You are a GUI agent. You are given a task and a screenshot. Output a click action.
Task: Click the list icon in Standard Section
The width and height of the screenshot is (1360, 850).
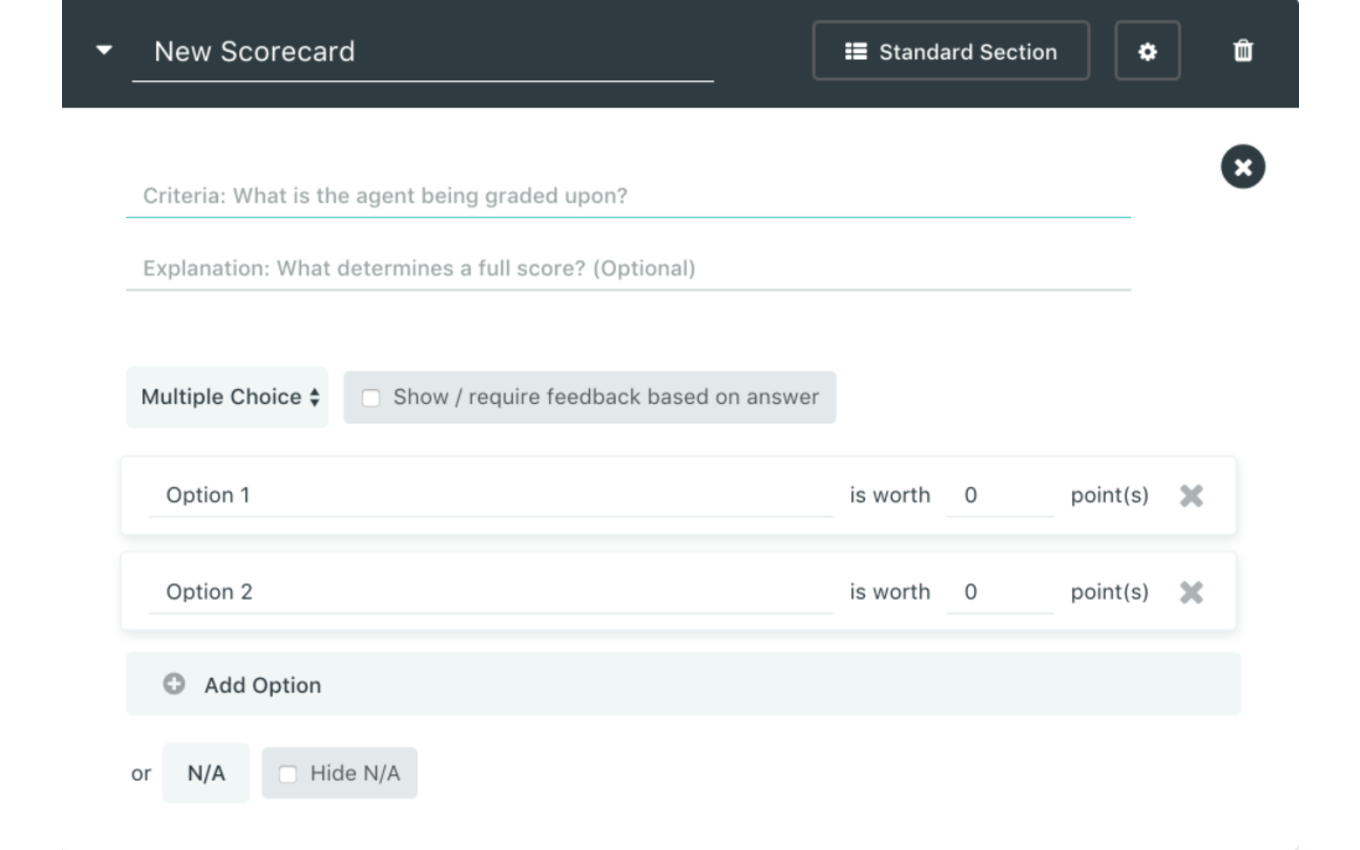click(856, 51)
